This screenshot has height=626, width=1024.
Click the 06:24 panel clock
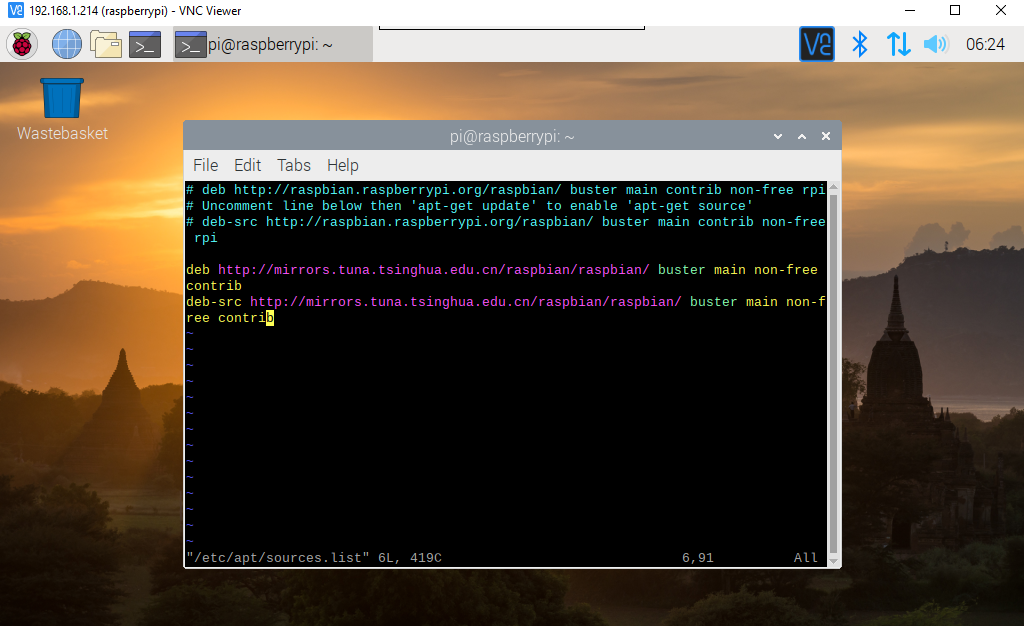pos(985,44)
